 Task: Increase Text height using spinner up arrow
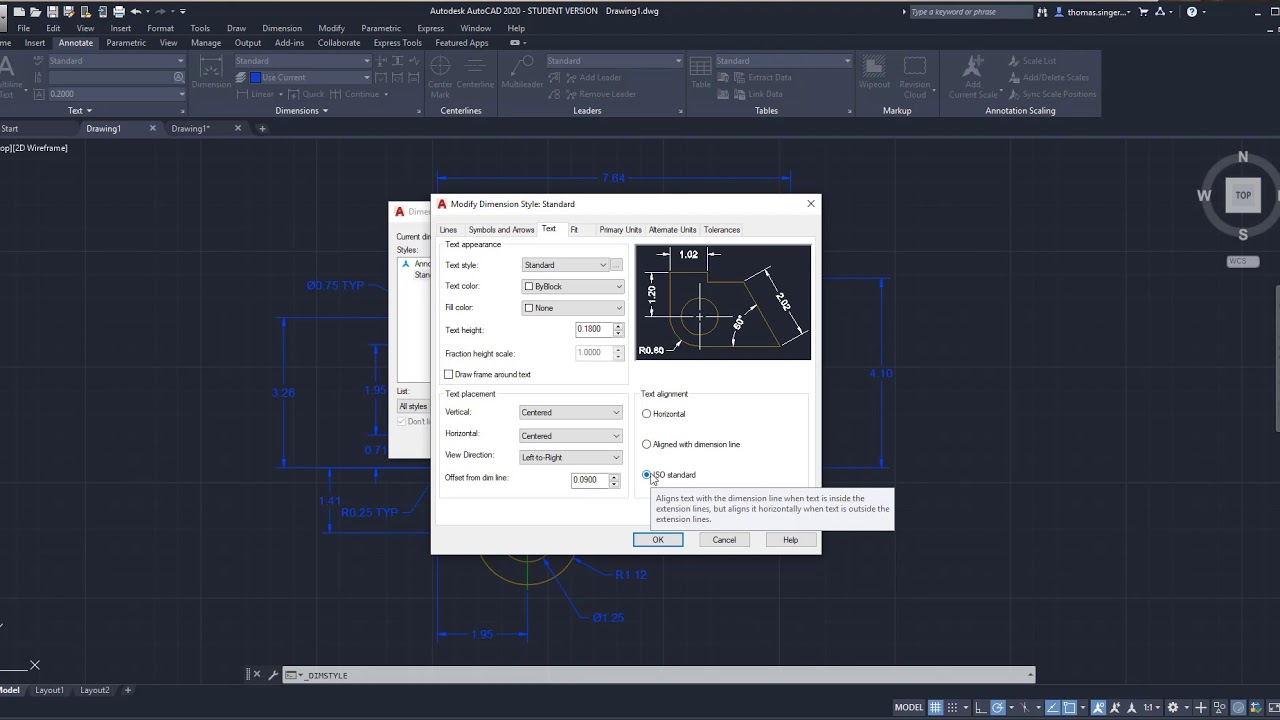pos(618,326)
